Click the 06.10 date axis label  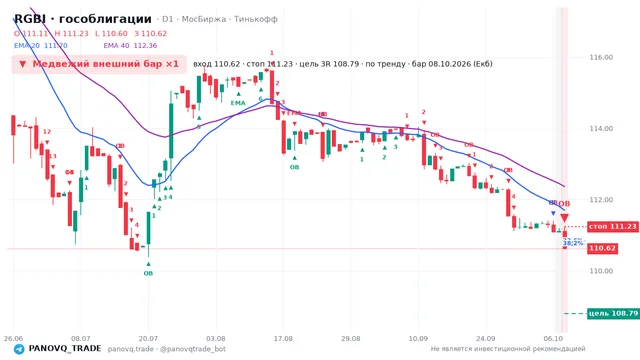553,338
